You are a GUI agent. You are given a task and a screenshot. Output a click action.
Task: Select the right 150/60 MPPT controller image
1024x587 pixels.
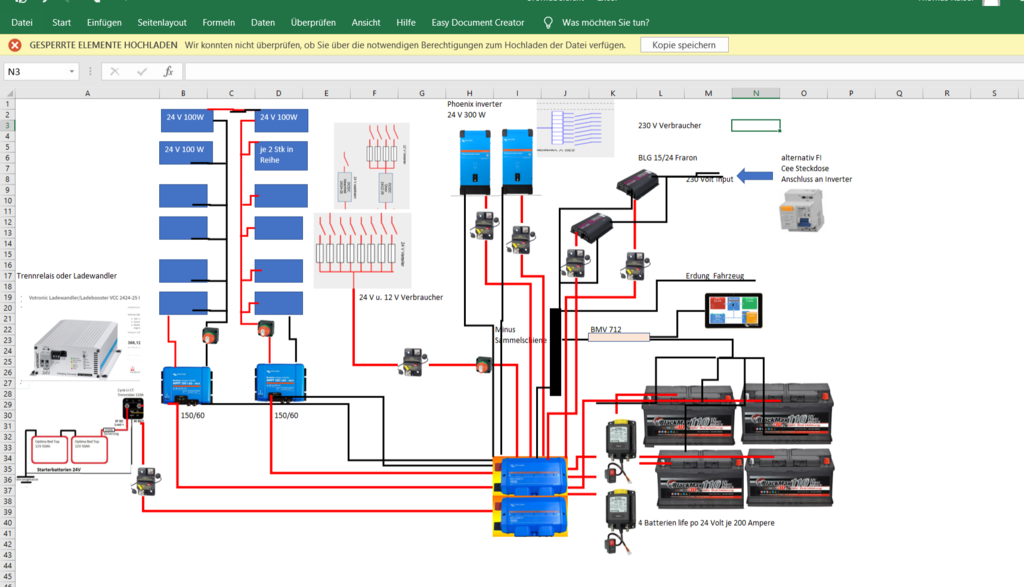280,383
